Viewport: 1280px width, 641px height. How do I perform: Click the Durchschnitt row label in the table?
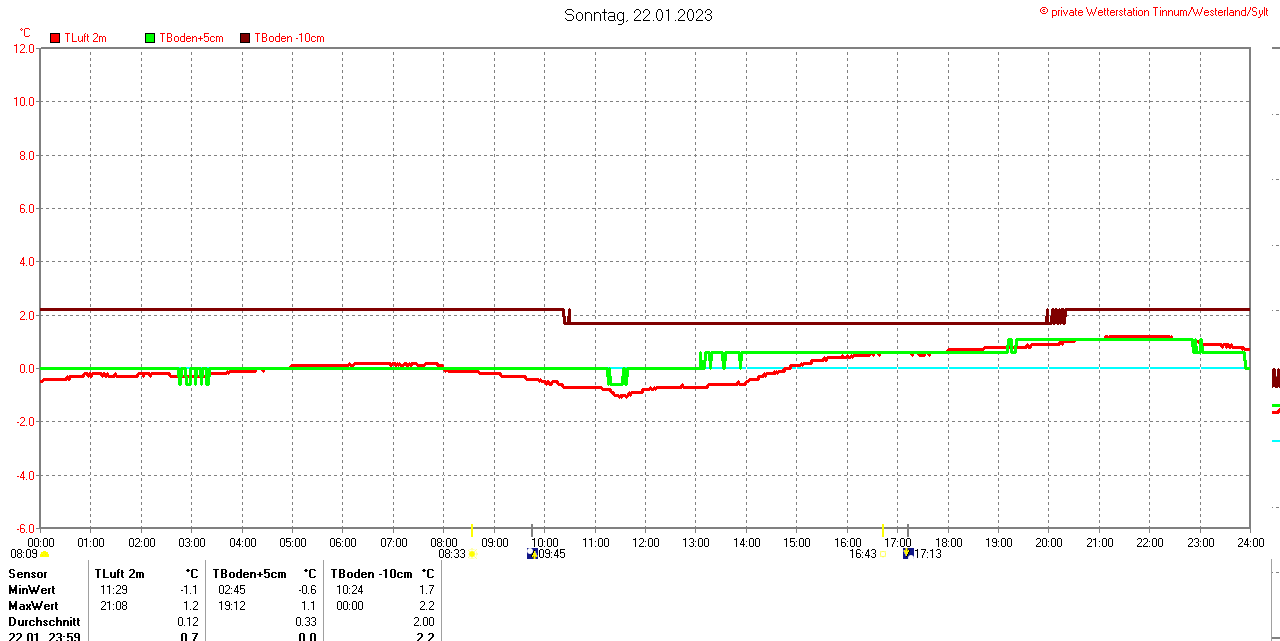[x=44, y=622]
